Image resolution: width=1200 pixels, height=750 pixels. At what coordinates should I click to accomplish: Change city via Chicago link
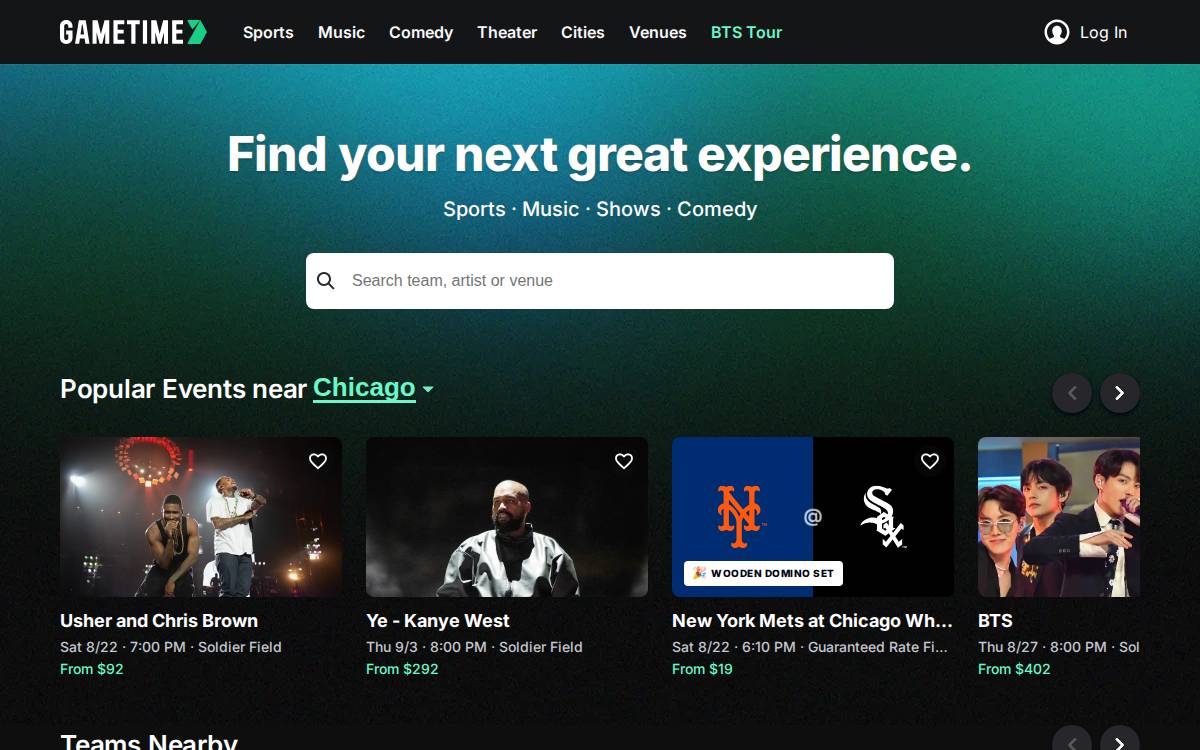pyautogui.click(x=364, y=388)
